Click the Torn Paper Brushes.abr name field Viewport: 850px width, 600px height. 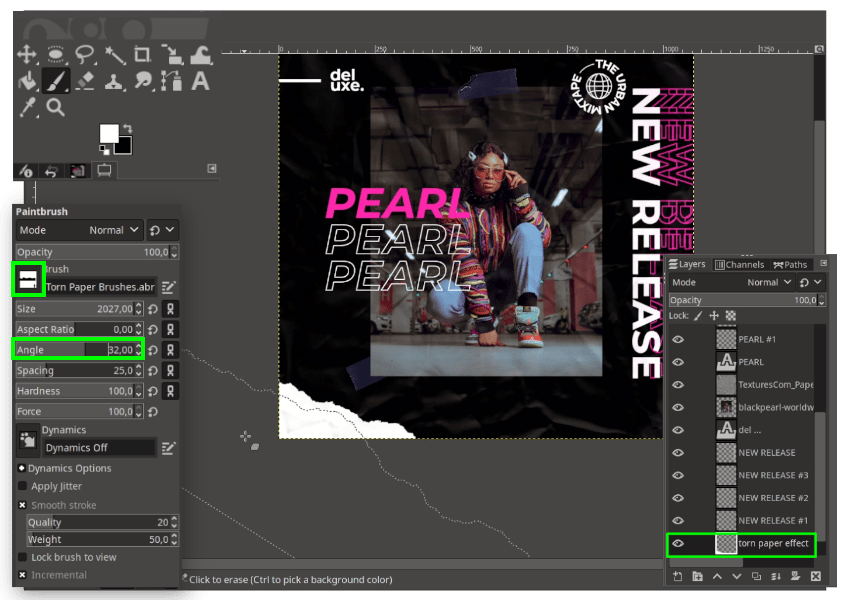tap(100, 287)
